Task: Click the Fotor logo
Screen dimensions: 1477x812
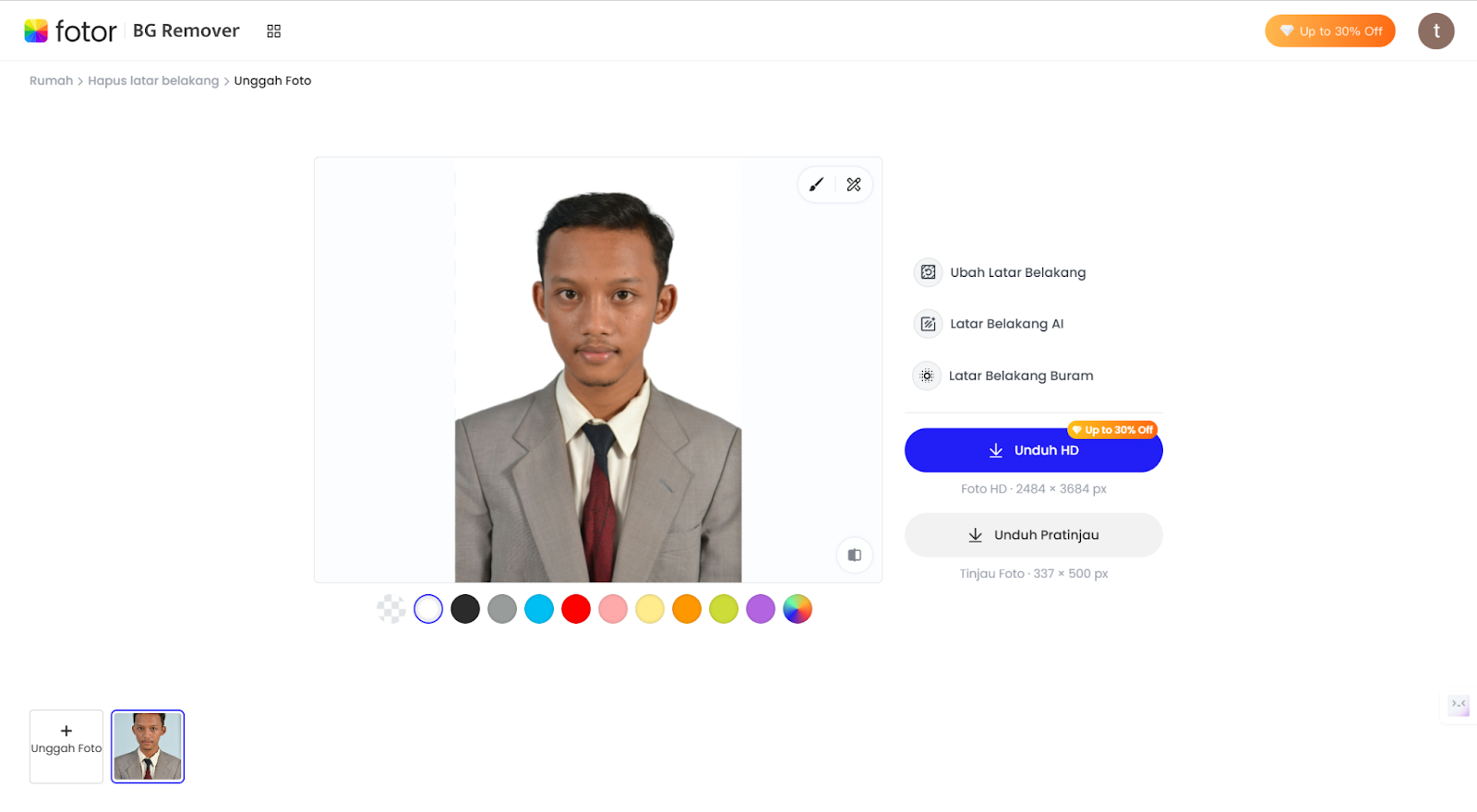Action: tap(70, 30)
